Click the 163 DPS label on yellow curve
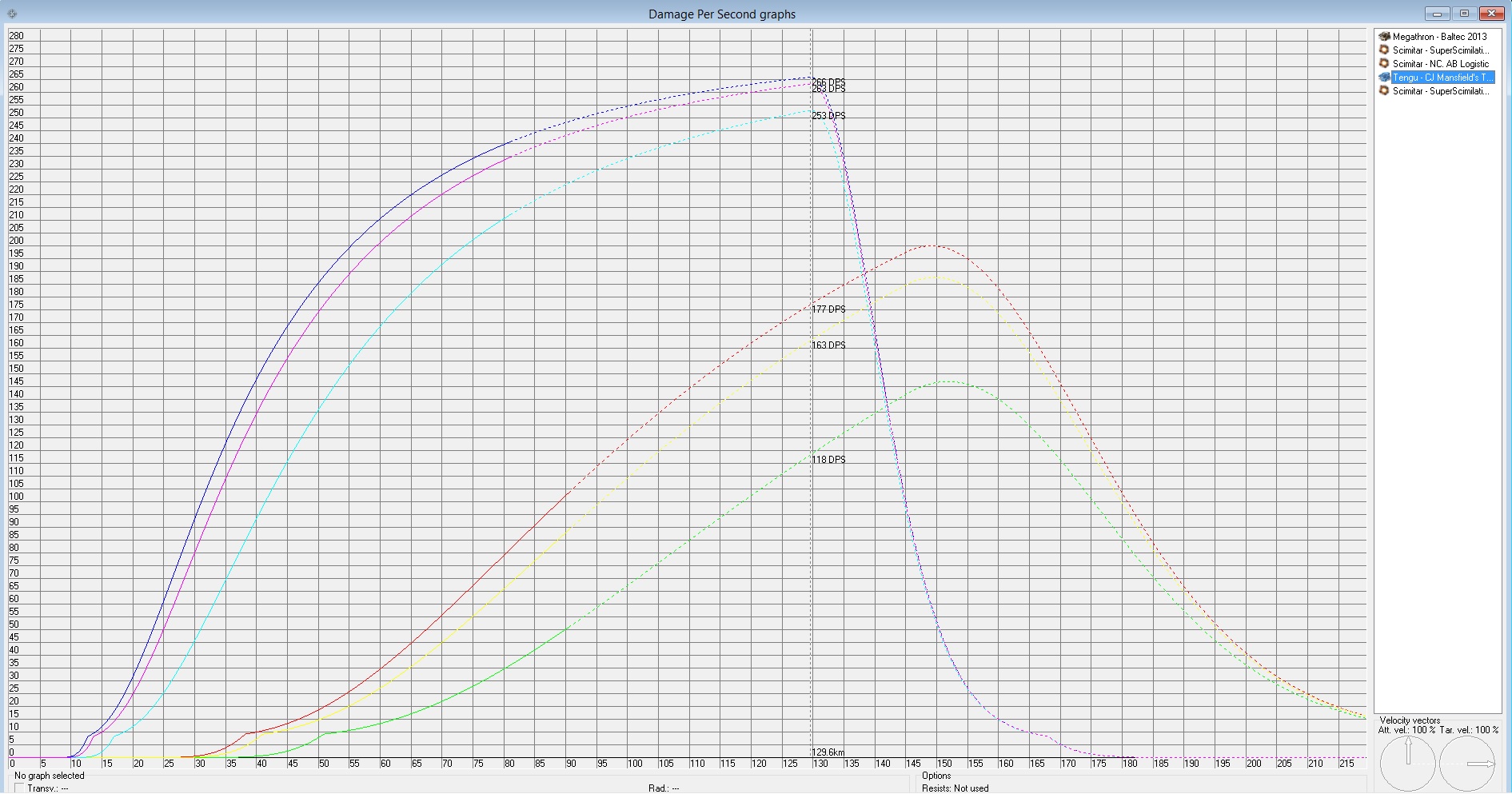Screen dimensions: 1512x794 click(x=828, y=345)
